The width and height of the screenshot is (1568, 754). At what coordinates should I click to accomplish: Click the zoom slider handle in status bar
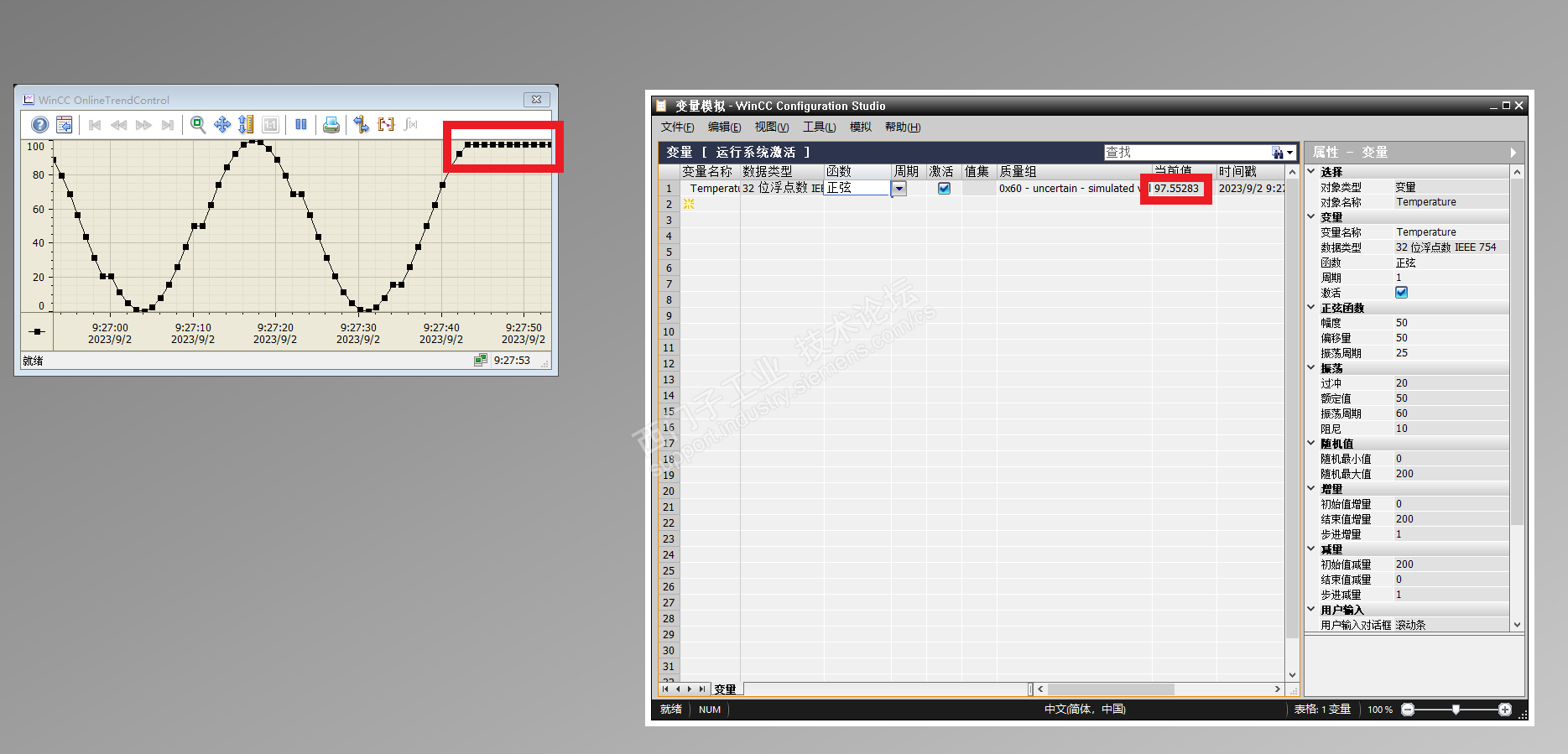click(1456, 710)
